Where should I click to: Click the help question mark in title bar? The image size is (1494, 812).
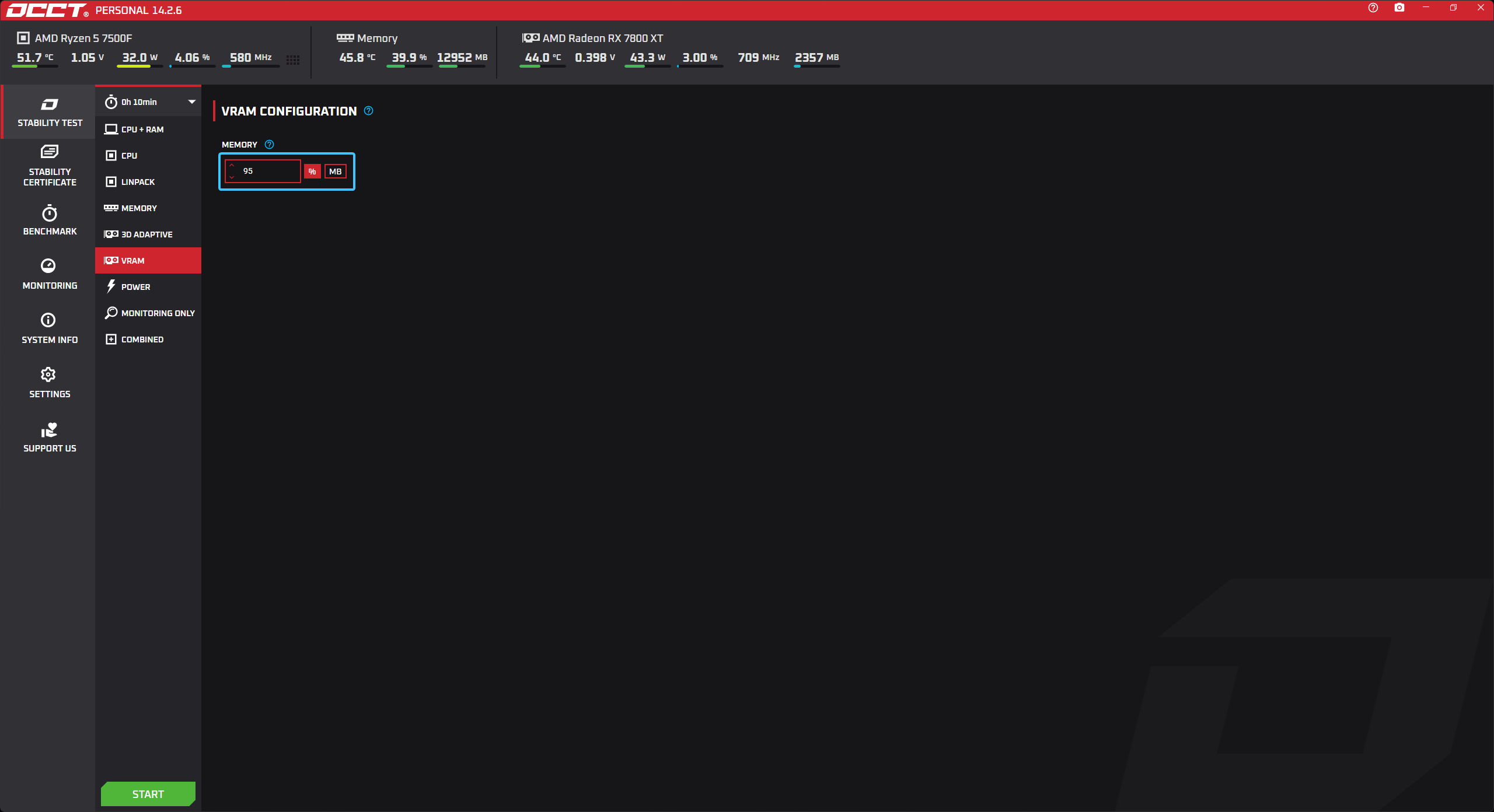pos(1373,8)
